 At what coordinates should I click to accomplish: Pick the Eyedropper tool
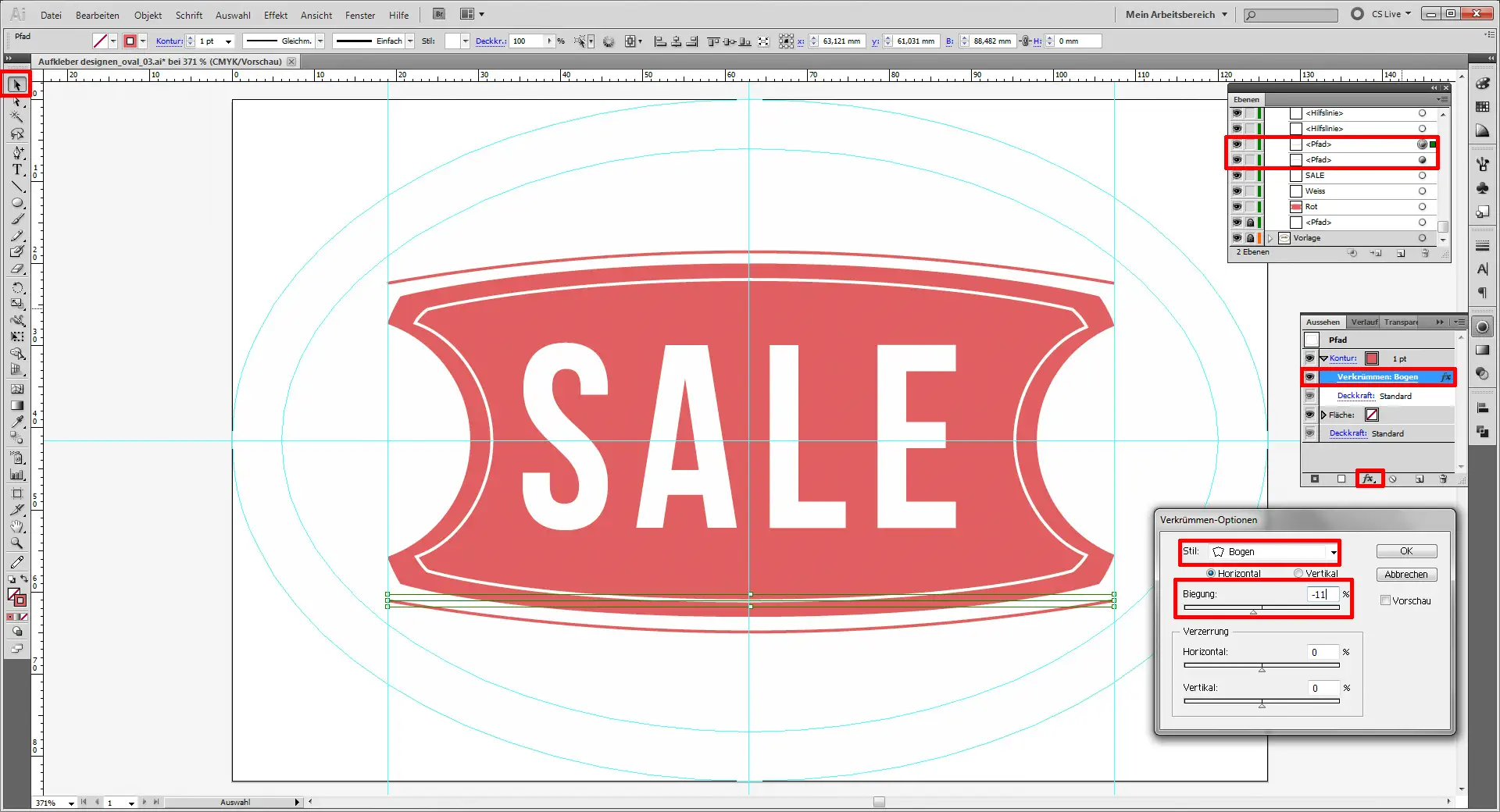(x=16, y=422)
